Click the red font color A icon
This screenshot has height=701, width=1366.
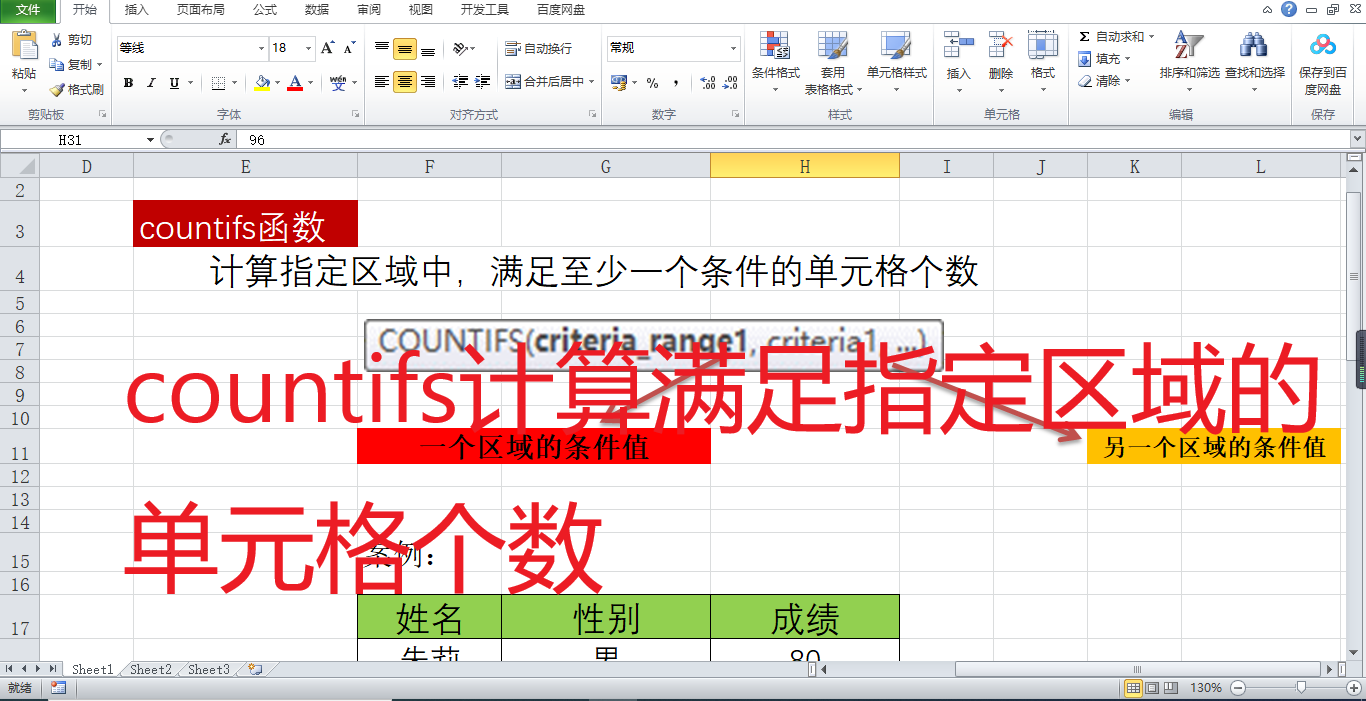295,83
